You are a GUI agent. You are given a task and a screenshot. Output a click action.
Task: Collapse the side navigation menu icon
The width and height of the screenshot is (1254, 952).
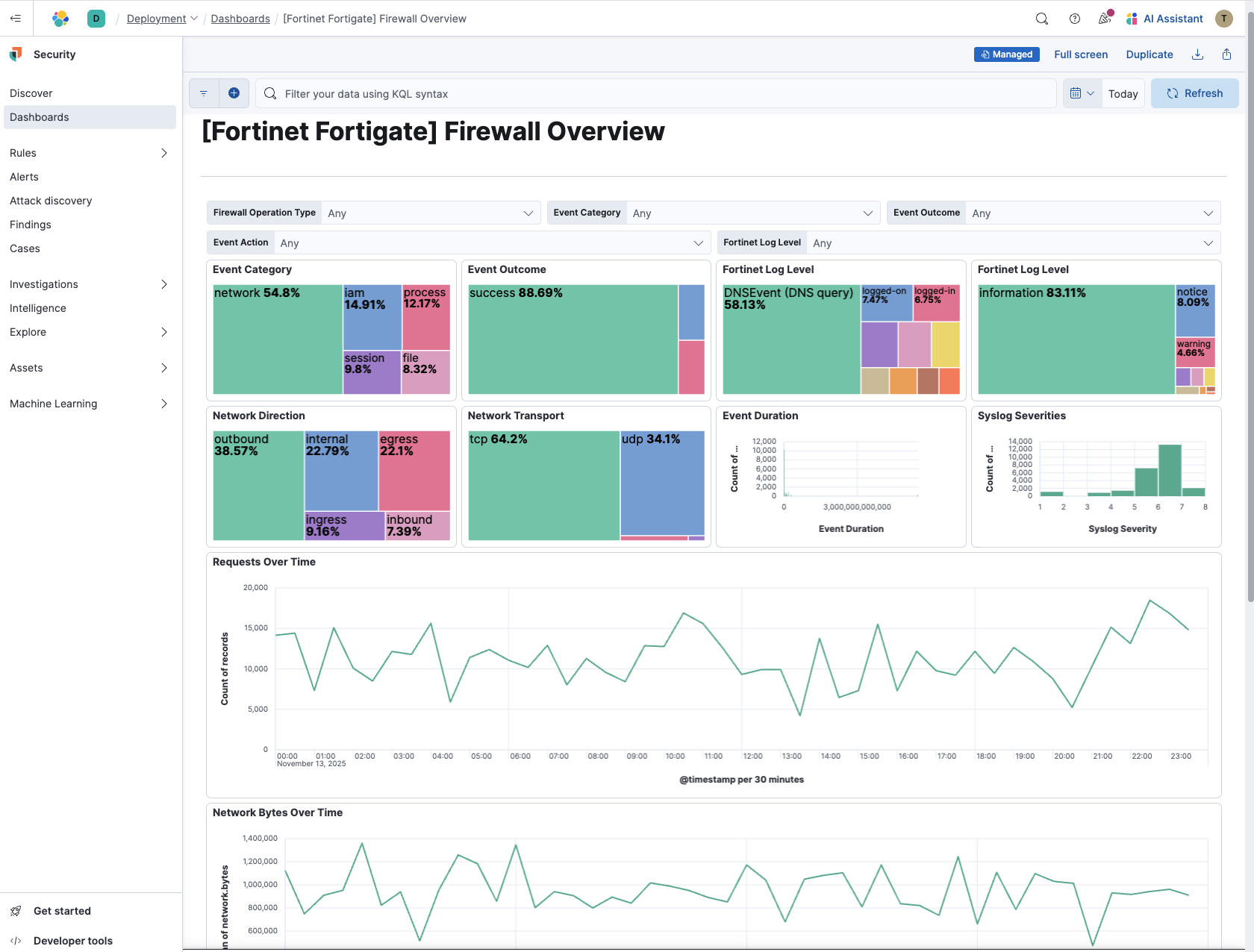point(16,19)
